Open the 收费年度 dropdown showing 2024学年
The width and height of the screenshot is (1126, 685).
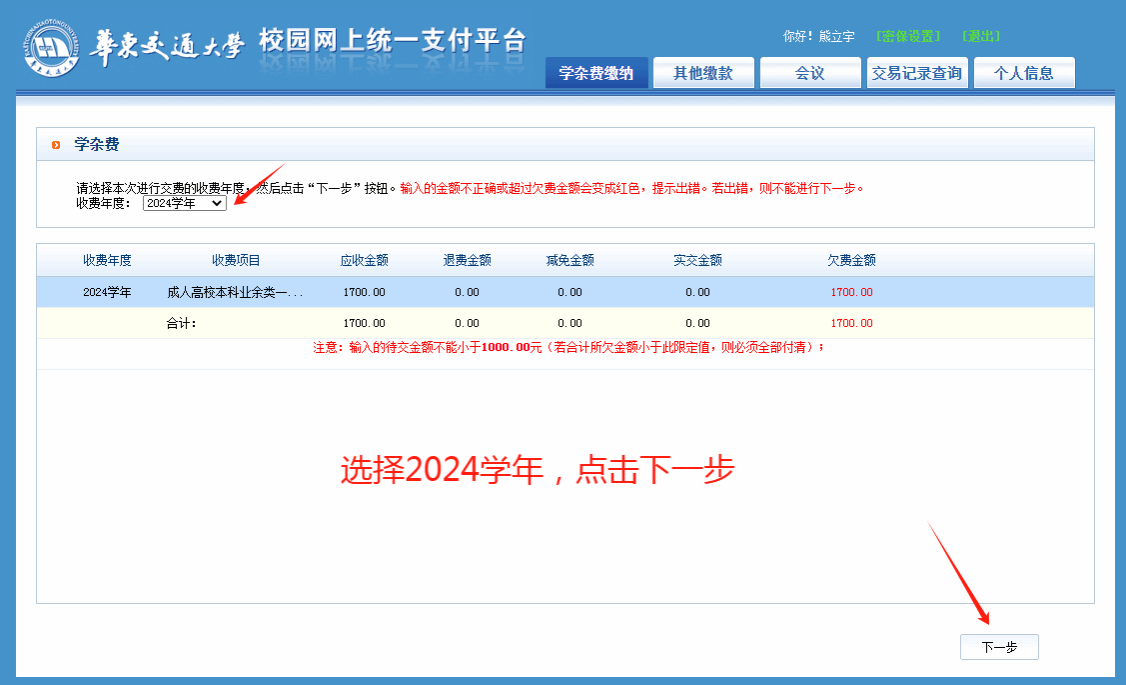(185, 203)
